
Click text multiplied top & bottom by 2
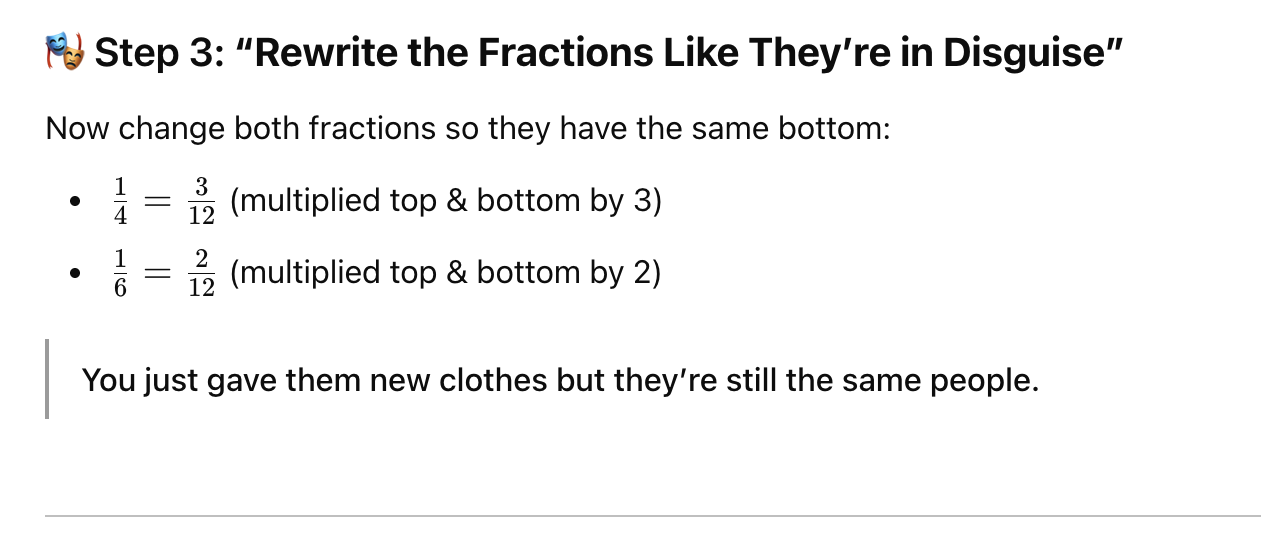coord(446,273)
